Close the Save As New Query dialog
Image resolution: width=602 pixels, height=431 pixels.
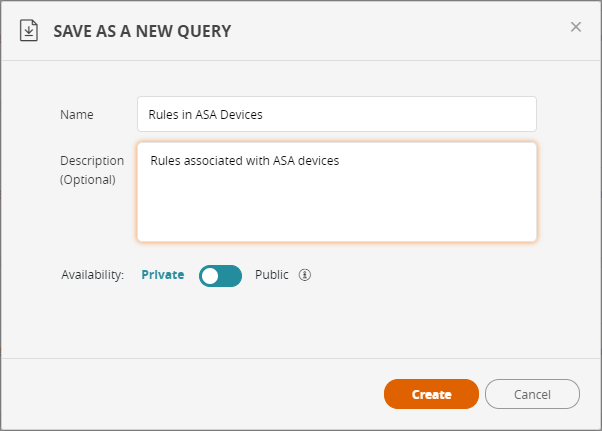[576, 27]
